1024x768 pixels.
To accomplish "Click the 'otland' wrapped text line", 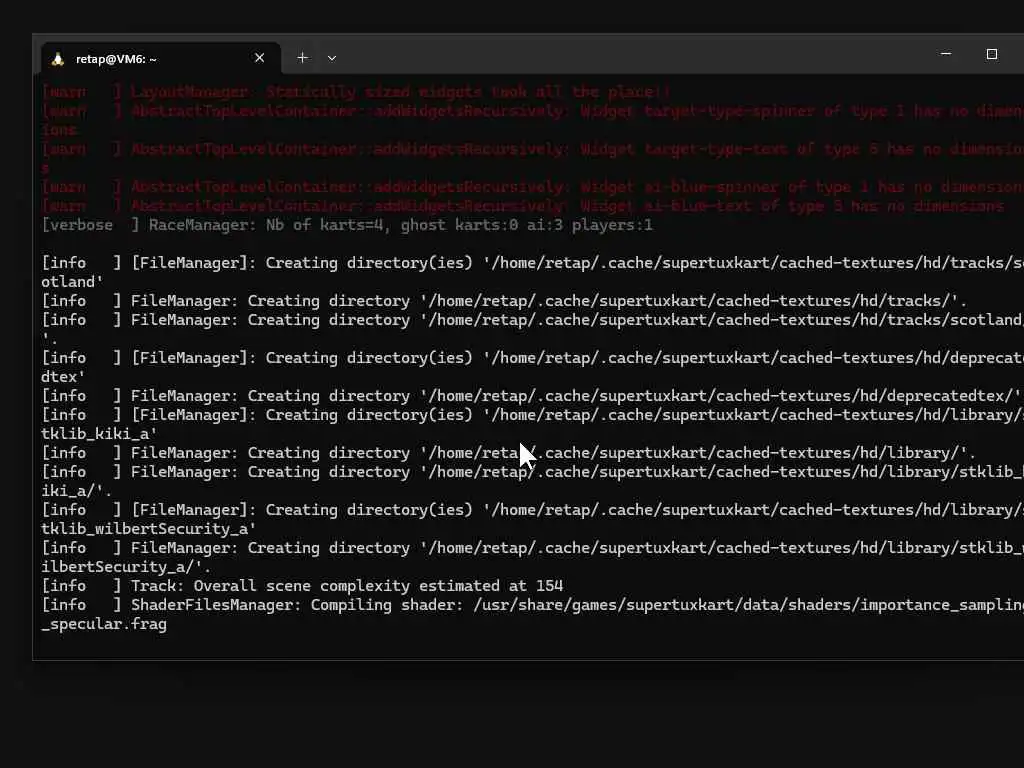I will click(x=72, y=282).
